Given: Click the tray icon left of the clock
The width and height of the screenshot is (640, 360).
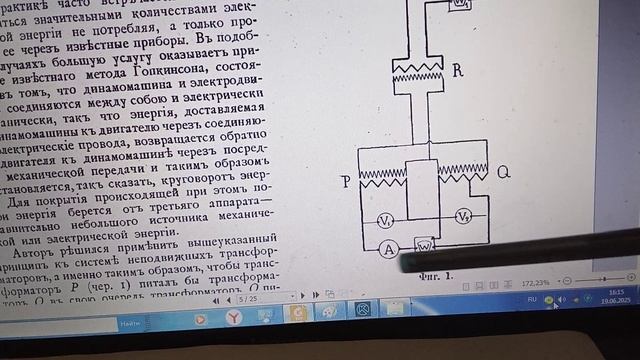Looking at the screenshot, I should tap(588, 298).
